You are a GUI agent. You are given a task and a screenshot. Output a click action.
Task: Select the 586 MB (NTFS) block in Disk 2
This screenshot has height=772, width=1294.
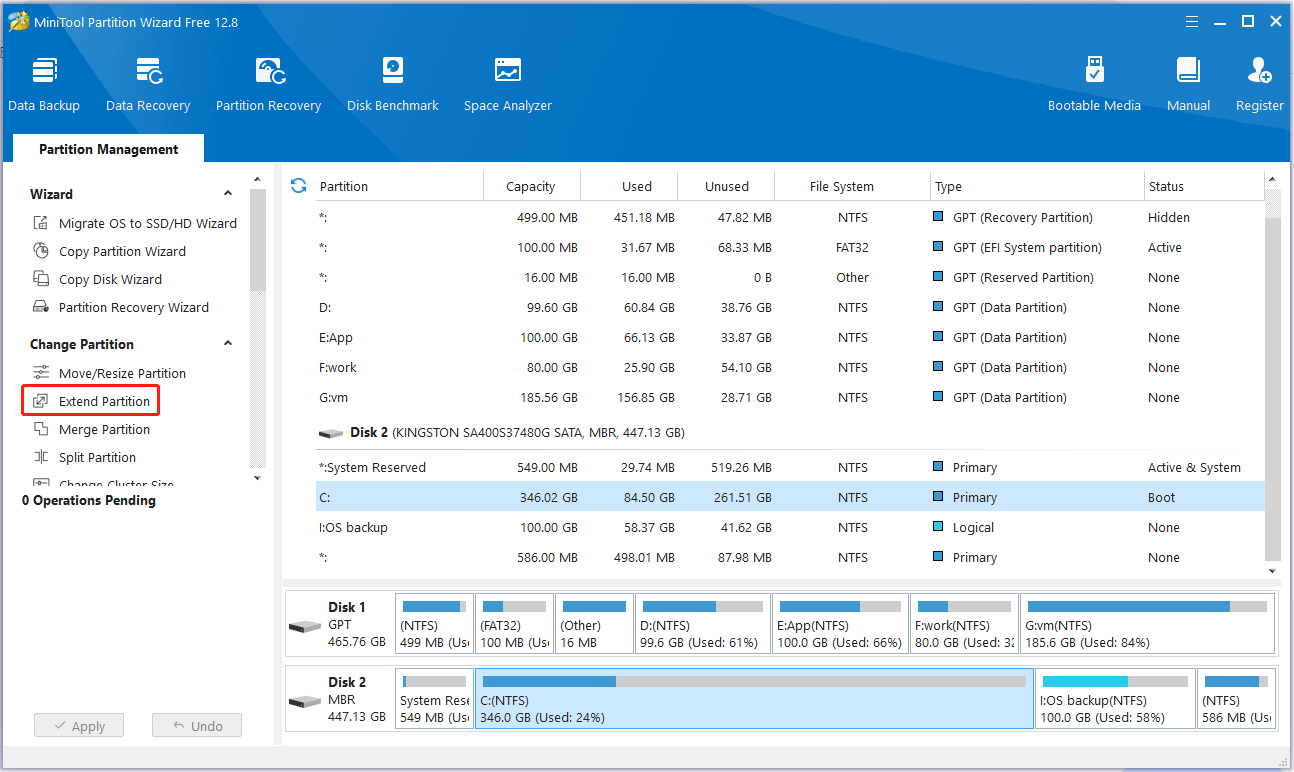[x=1236, y=698]
